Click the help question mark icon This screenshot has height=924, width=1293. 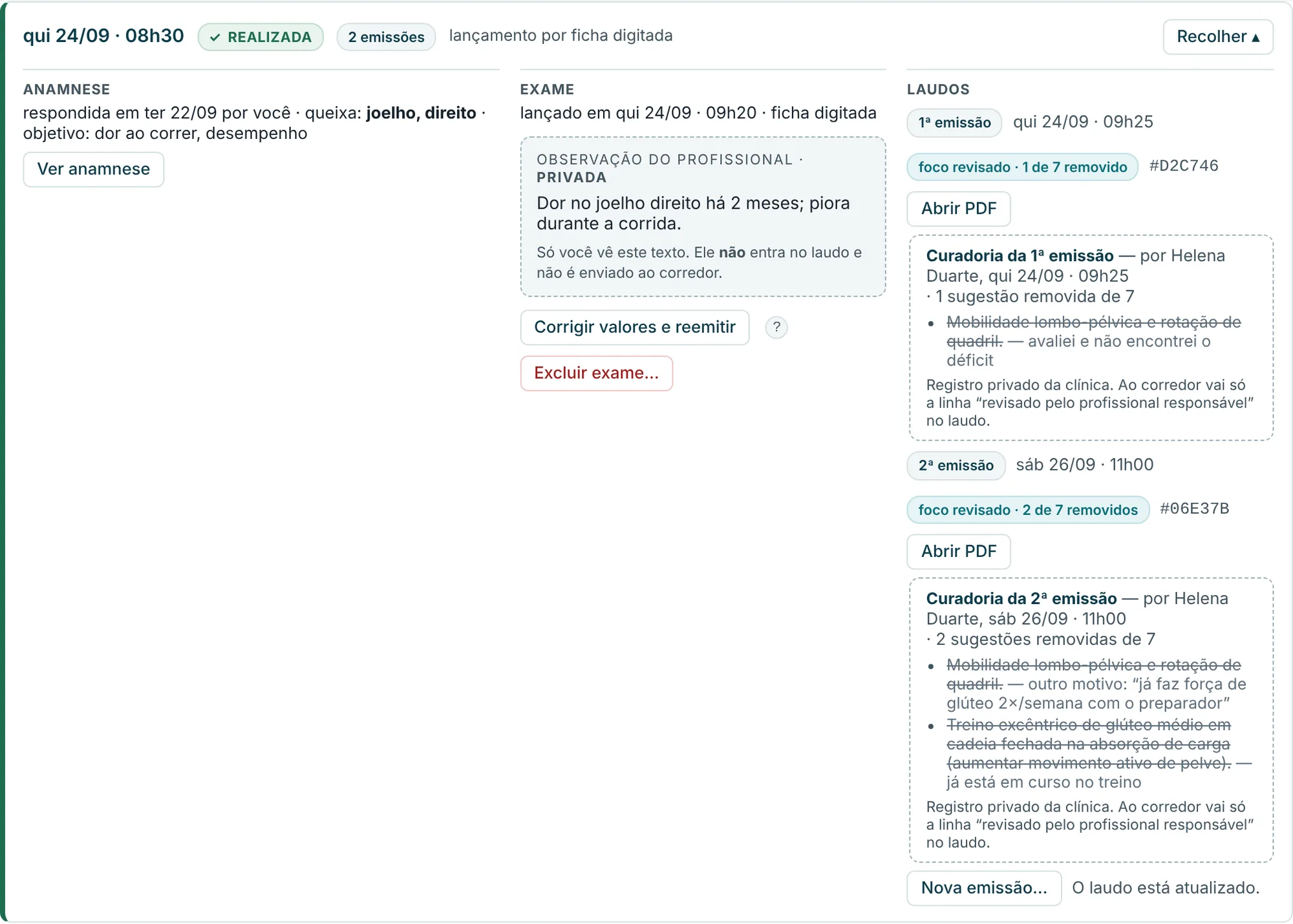click(776, 328)
